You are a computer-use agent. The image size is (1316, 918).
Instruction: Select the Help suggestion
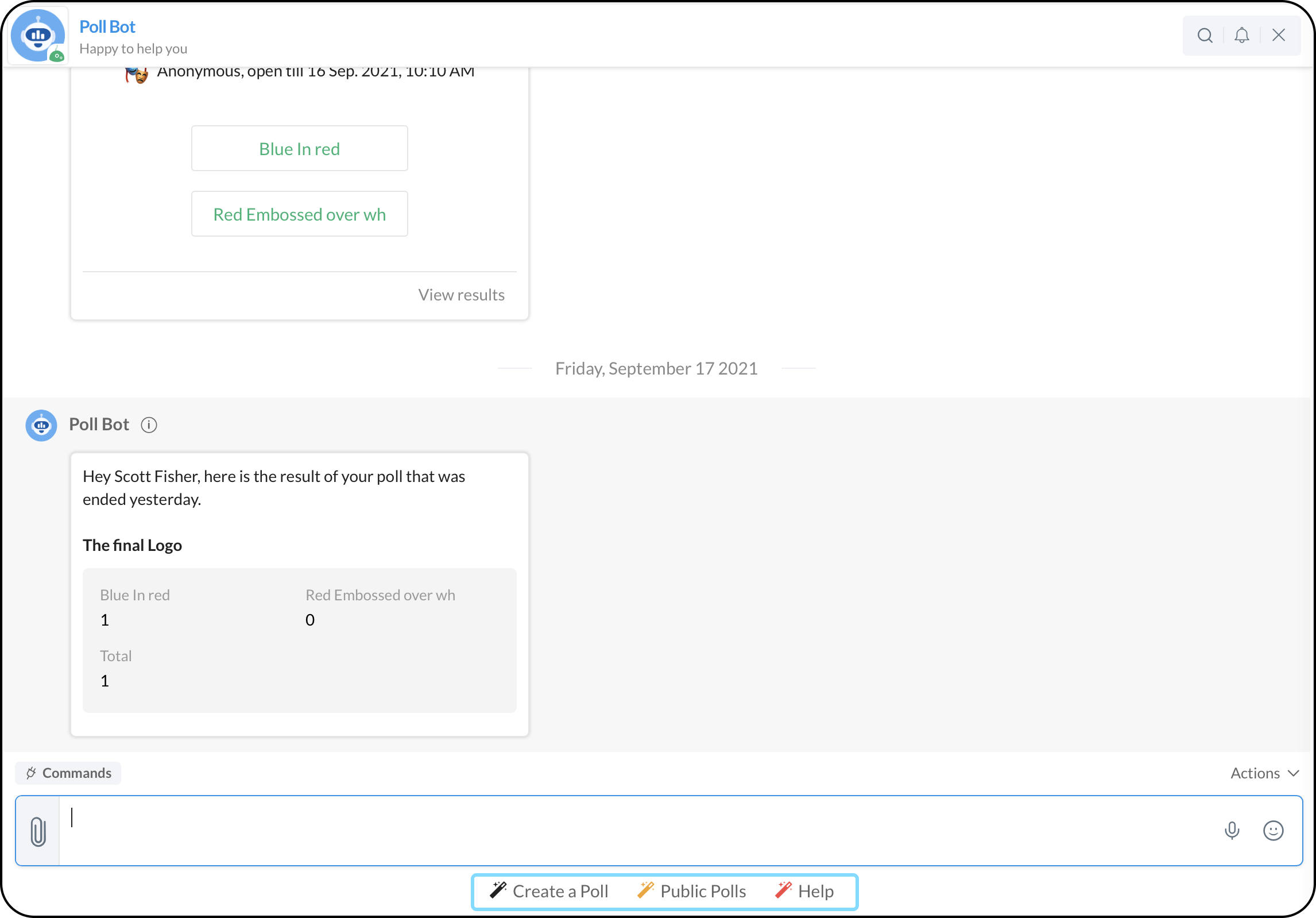click(x=804, y=891)
